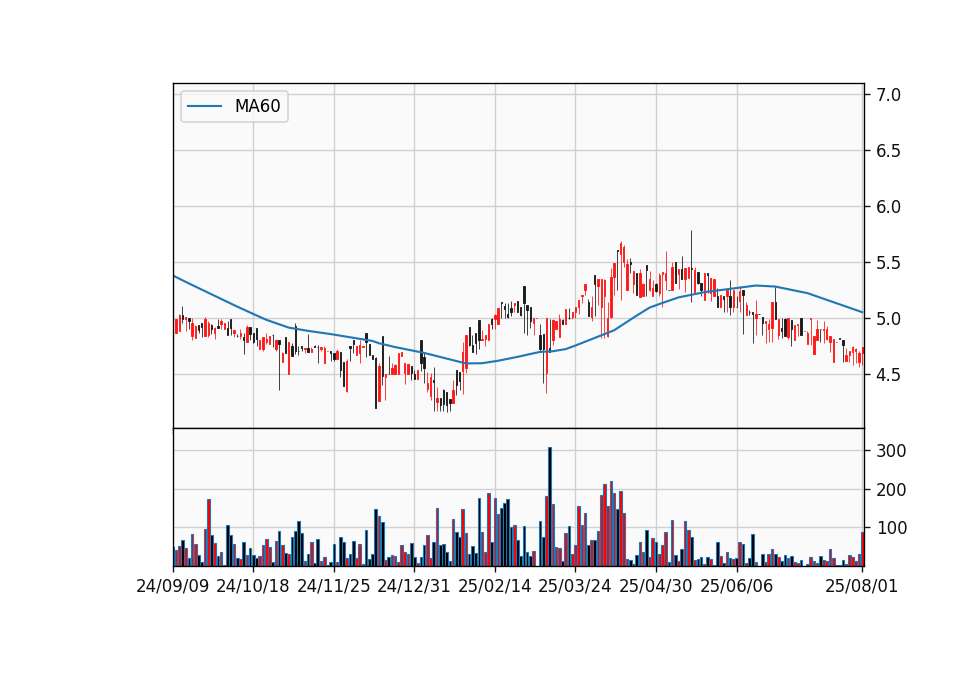The width and height of the screenshot is (960, 690).
Task: Click the 5.5 price axis label
Action: 888,263
